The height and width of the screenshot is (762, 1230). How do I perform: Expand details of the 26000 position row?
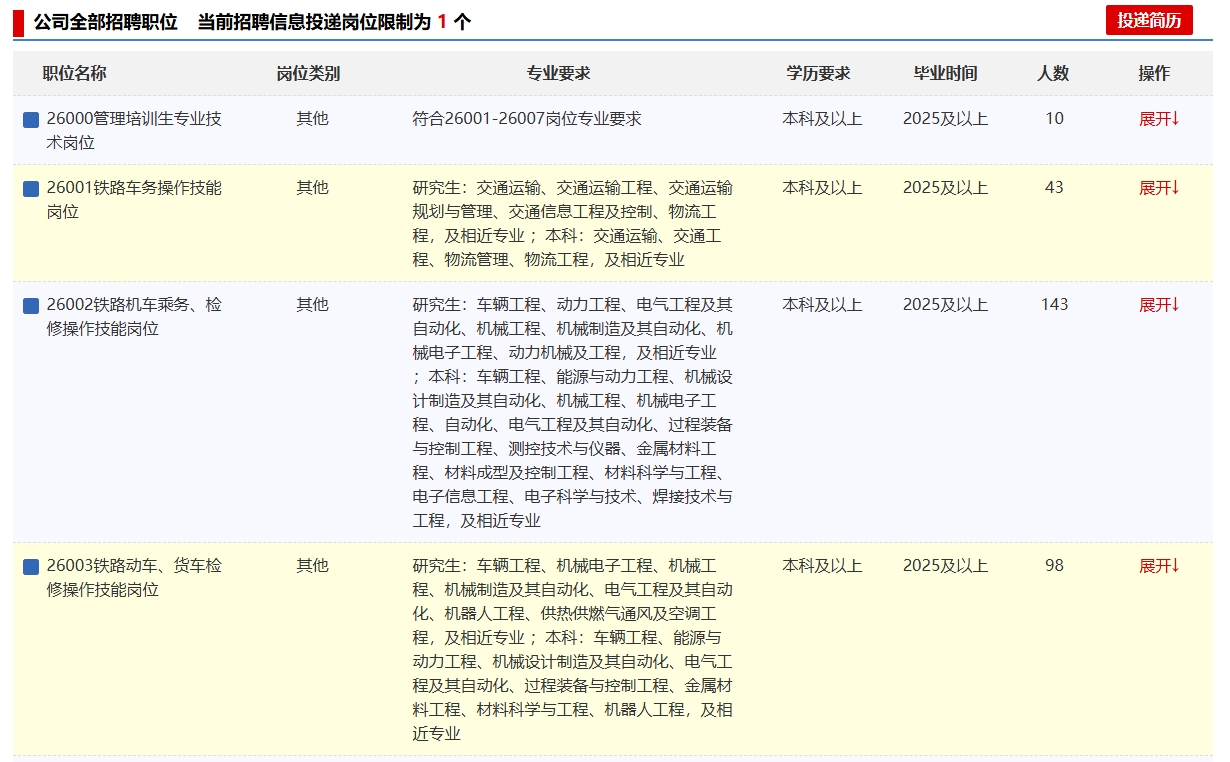point(1159,119)
